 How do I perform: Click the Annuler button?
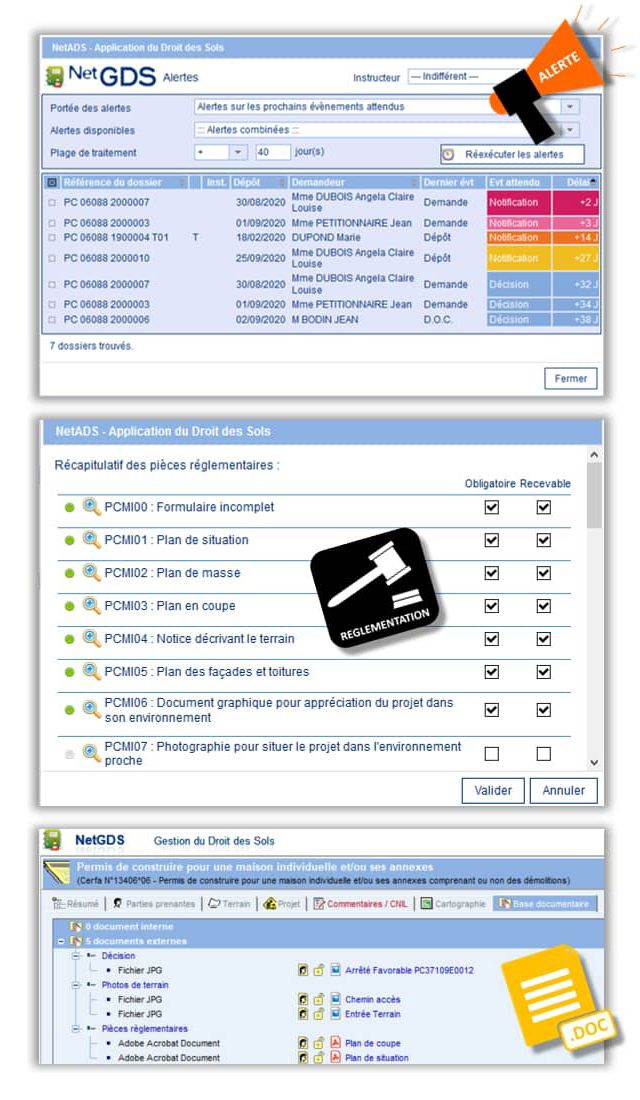pyautogui.click(x=564, y=791)
